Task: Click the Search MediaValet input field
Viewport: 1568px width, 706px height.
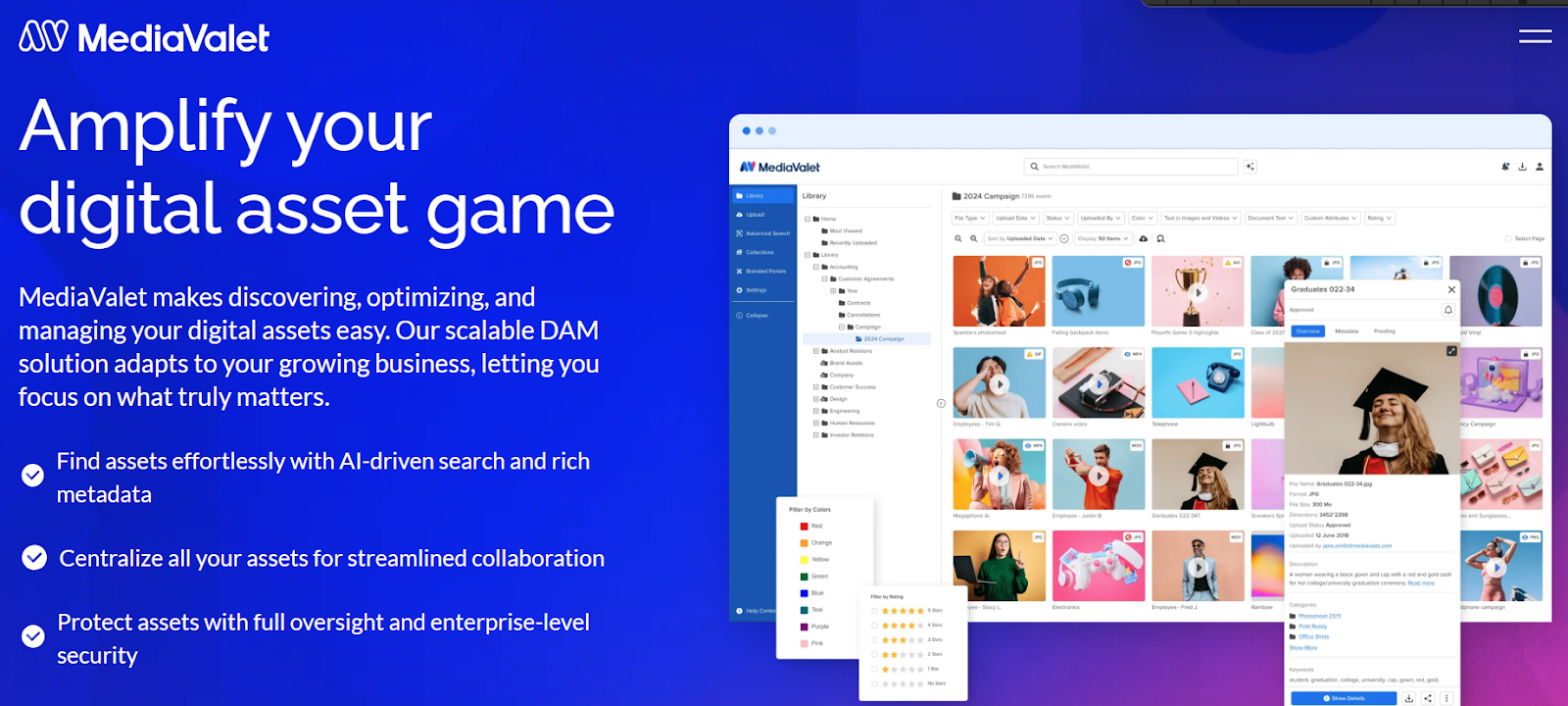Action: pyautogui.click(x=1132, y=167)
